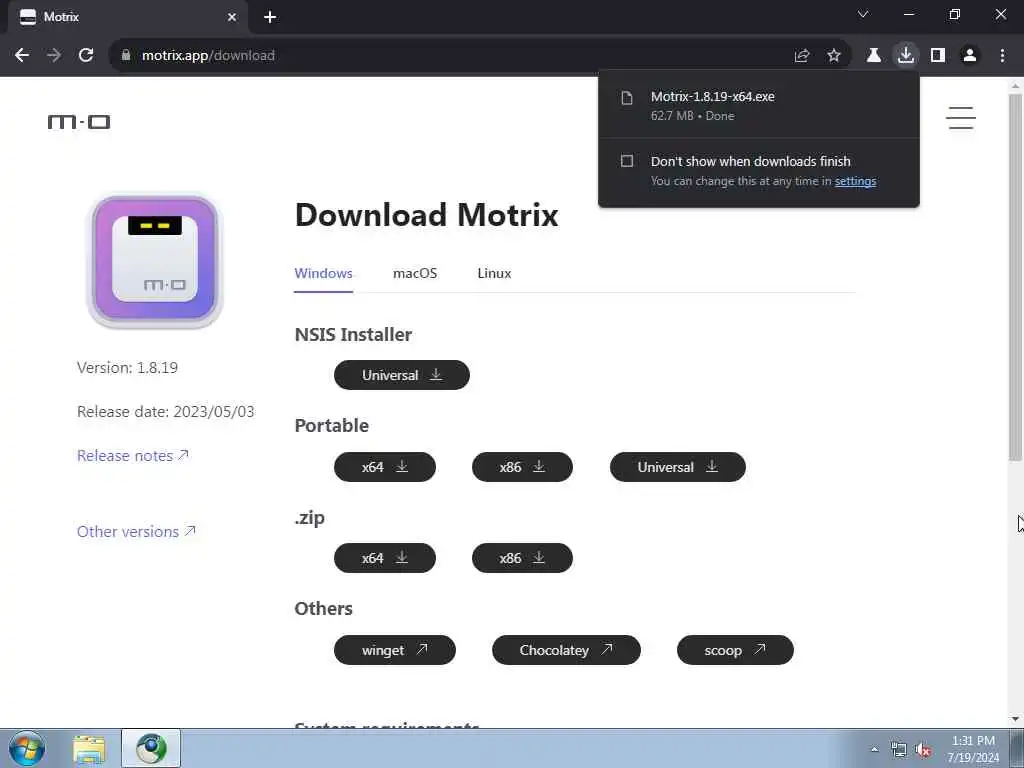
Task: Download the .zip x86 build
Action: click(x=522, y=558)
